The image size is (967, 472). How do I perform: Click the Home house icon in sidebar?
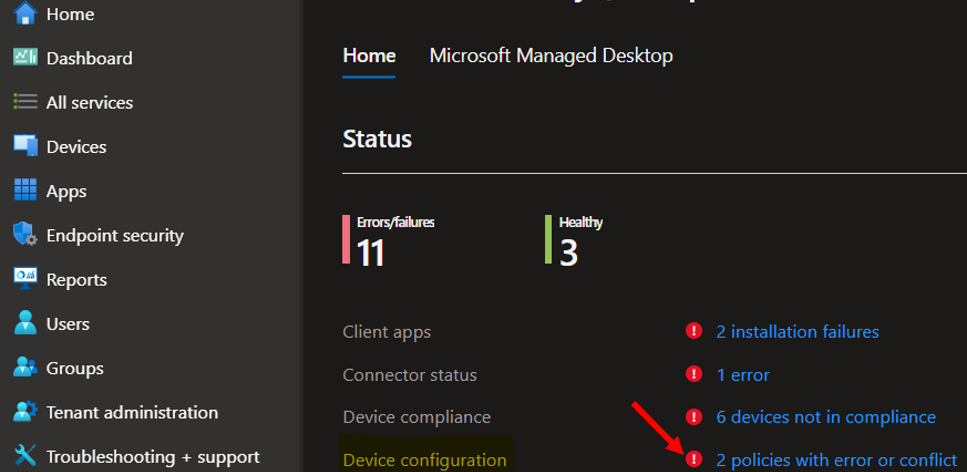click(x=25, y=13)
